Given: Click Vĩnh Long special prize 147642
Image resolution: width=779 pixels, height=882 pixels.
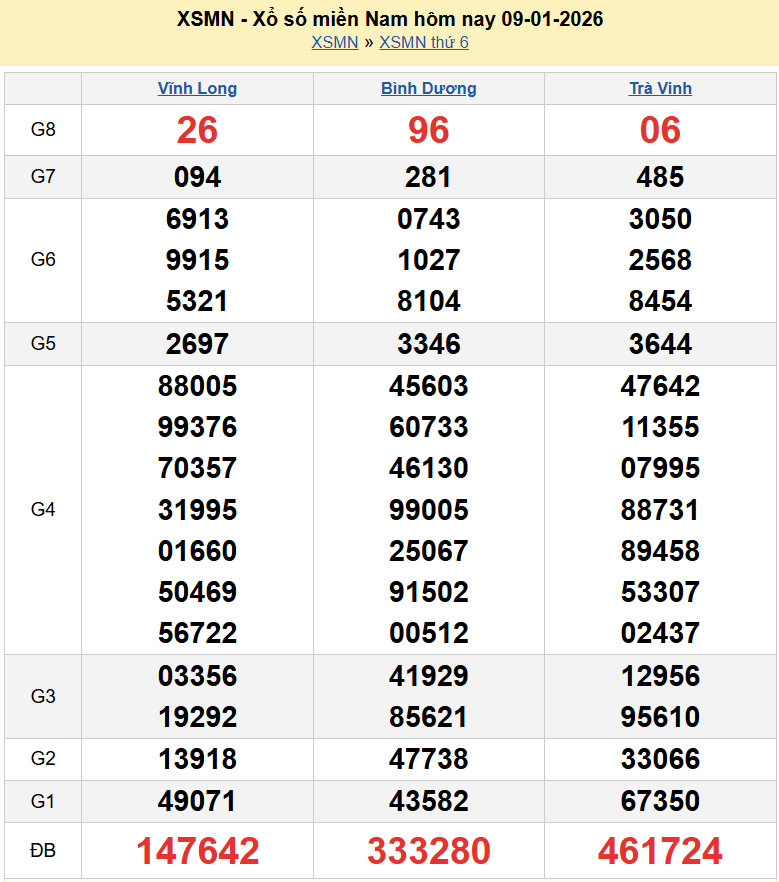Looking at the screenshot, I should pyautogui.click(x=197, y=851).
